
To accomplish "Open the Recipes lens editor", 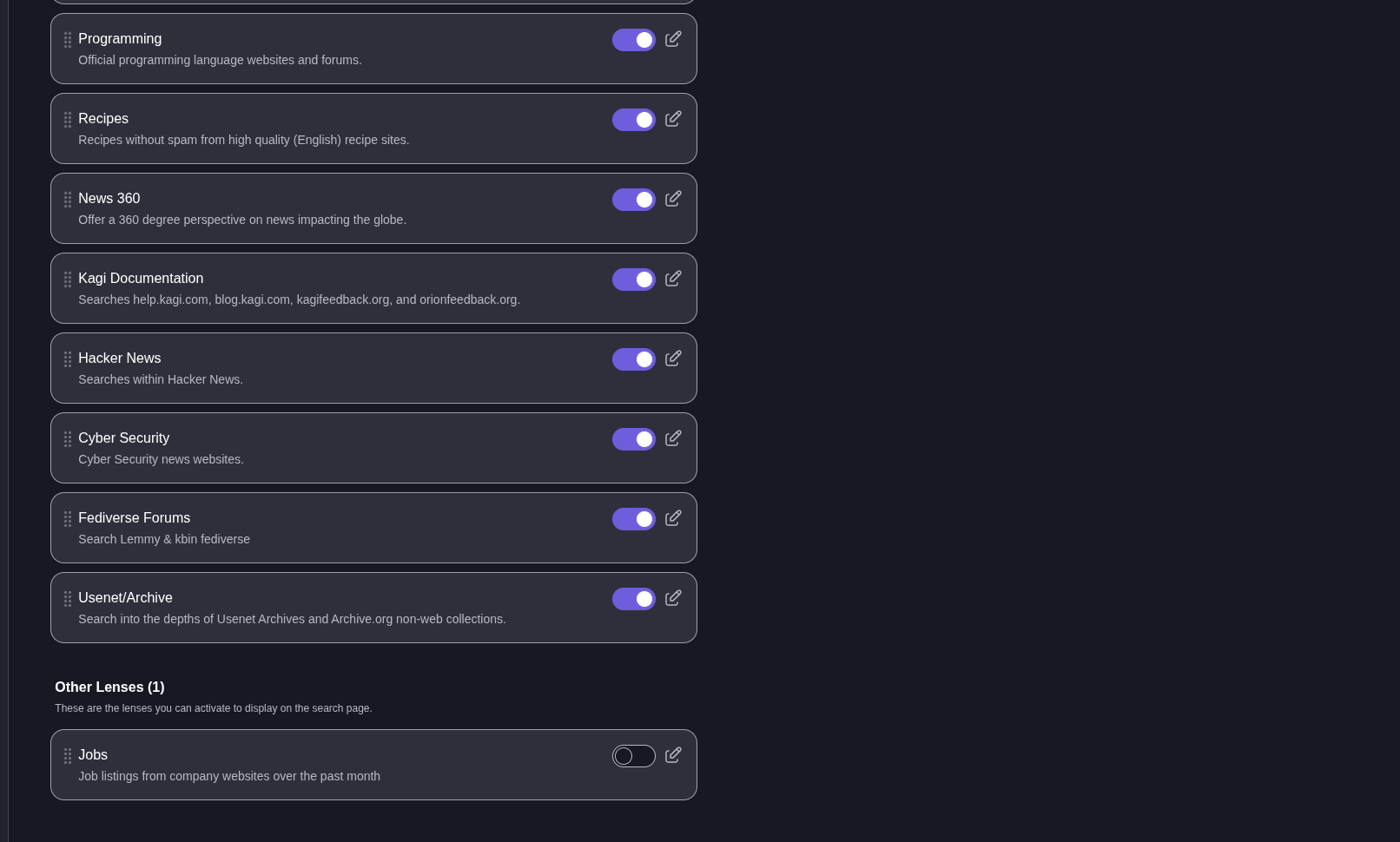I will (x=673, y=119).
